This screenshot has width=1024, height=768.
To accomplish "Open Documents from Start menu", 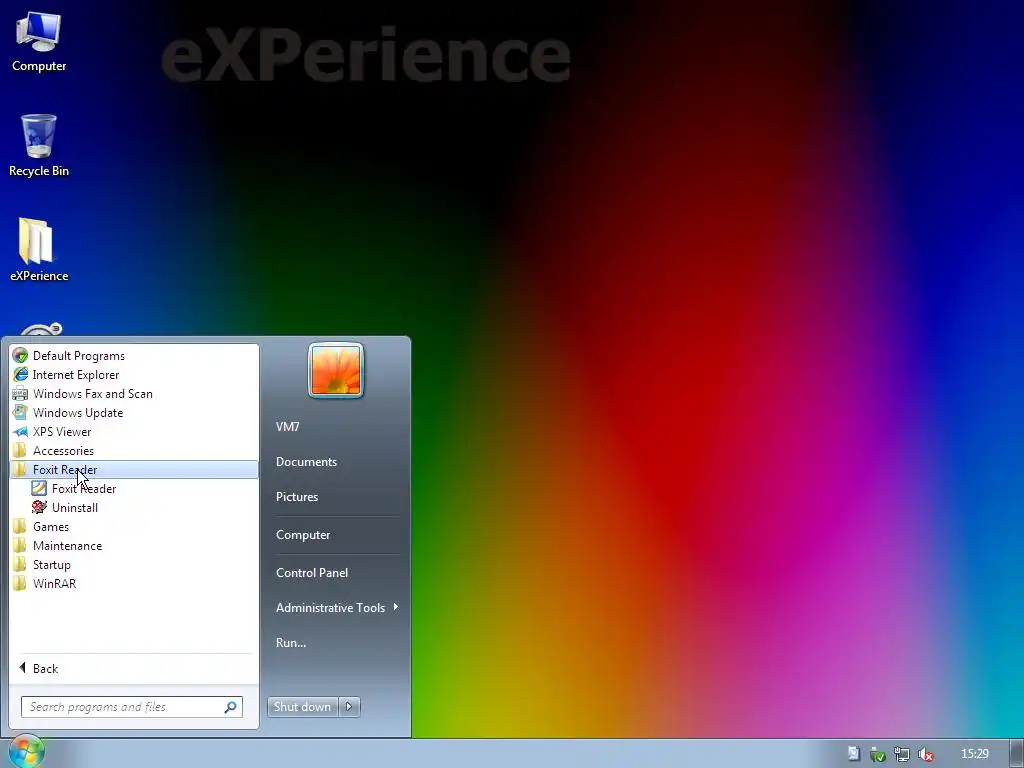I will coord(306,462).
